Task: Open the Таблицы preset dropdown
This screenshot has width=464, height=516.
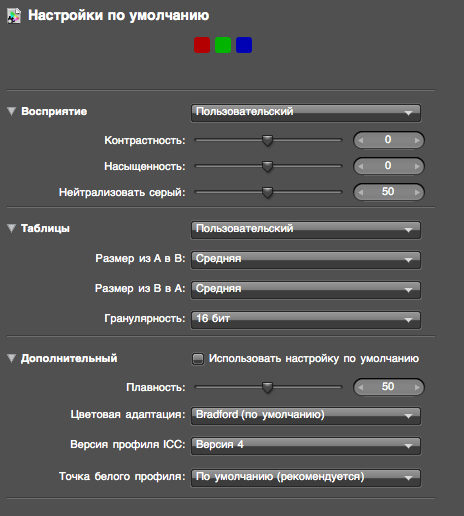Action: coord(306,230)
